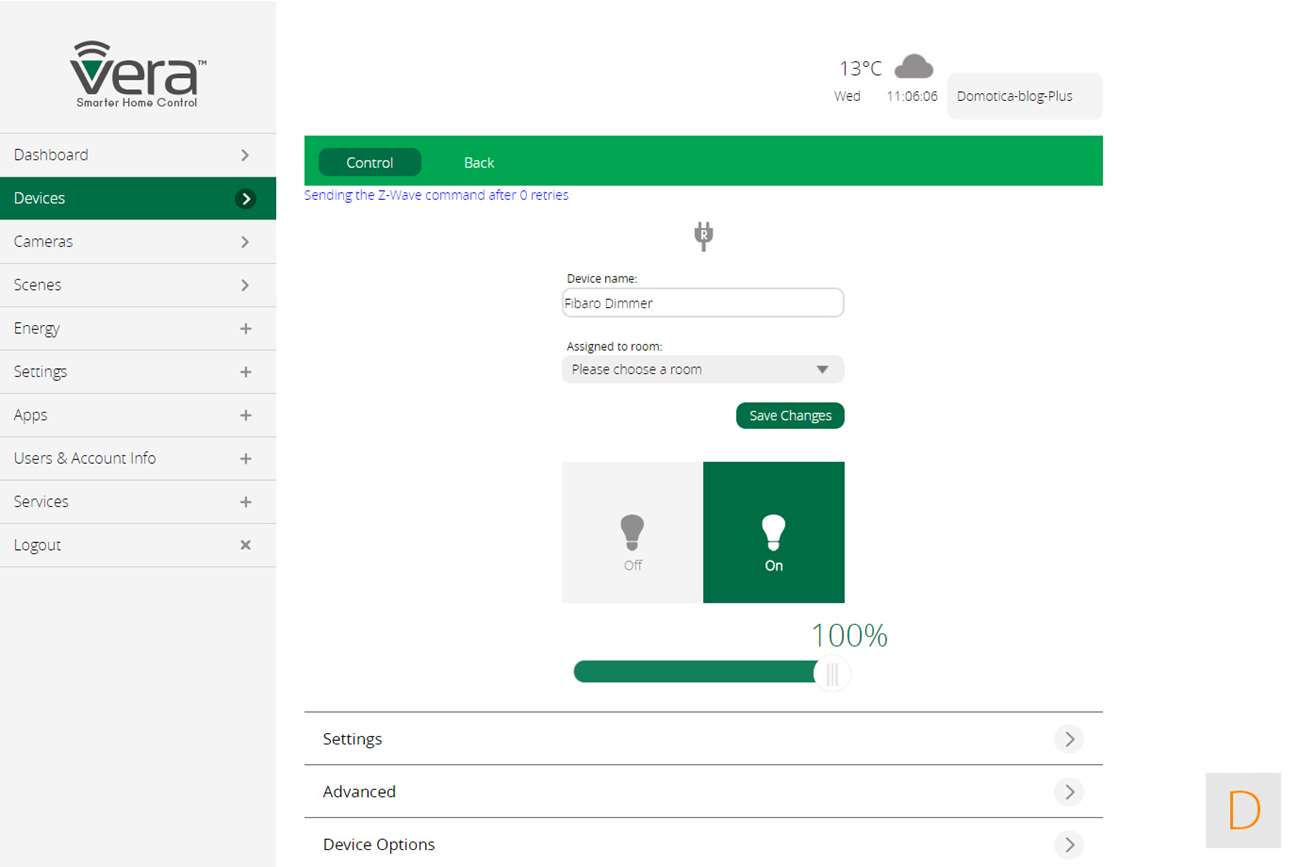Screen dimensions: 1300x867
Task: Click the Device name input field
Action: [702, 303]
